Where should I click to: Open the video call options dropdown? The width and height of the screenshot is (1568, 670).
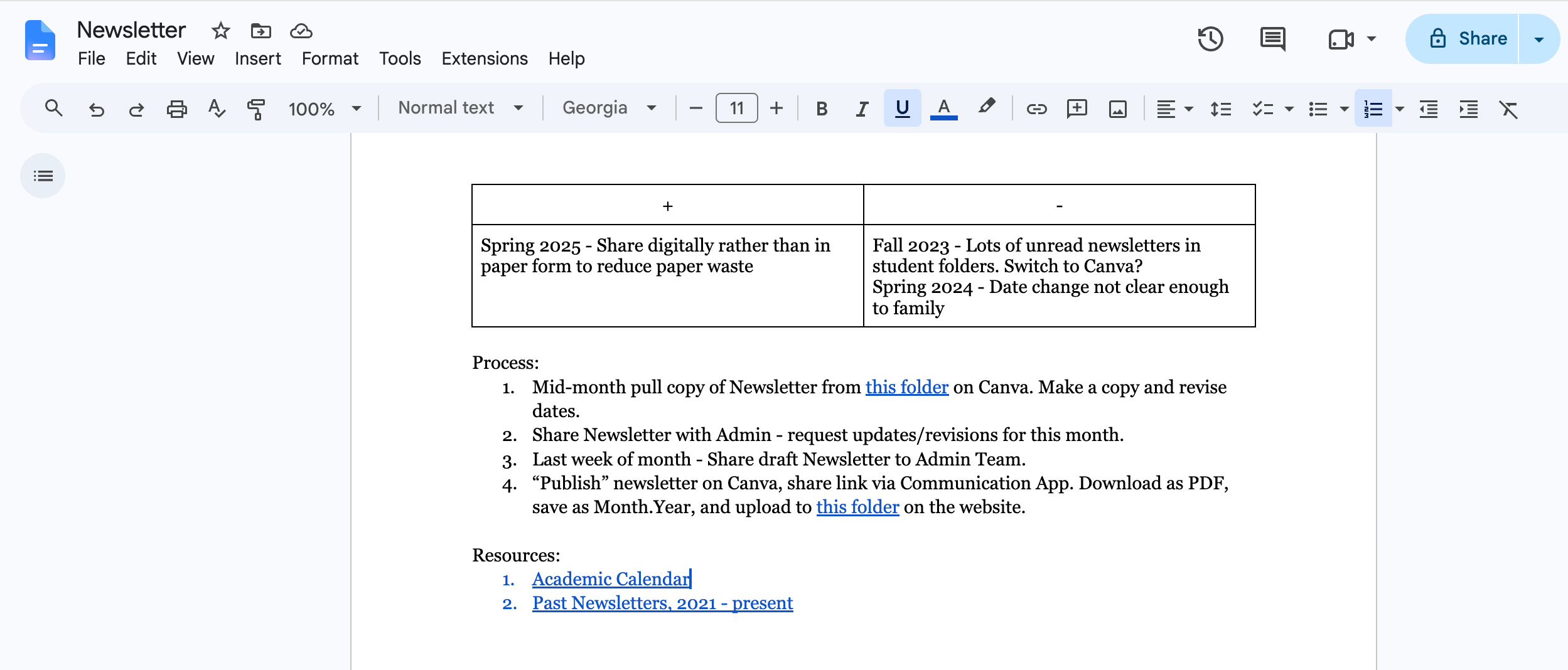1372,39
